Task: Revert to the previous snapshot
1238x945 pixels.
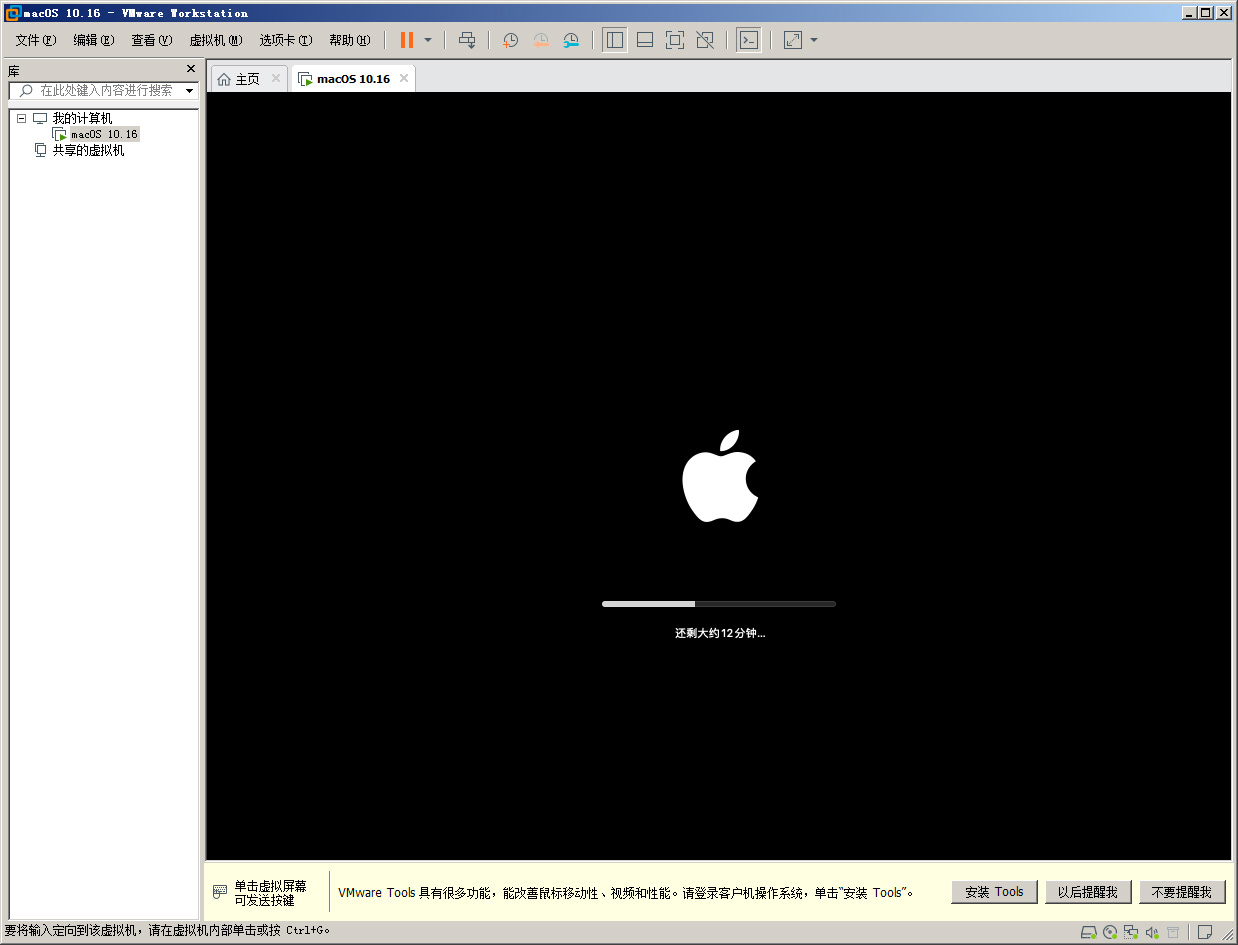Action: (x=541, y=40)
